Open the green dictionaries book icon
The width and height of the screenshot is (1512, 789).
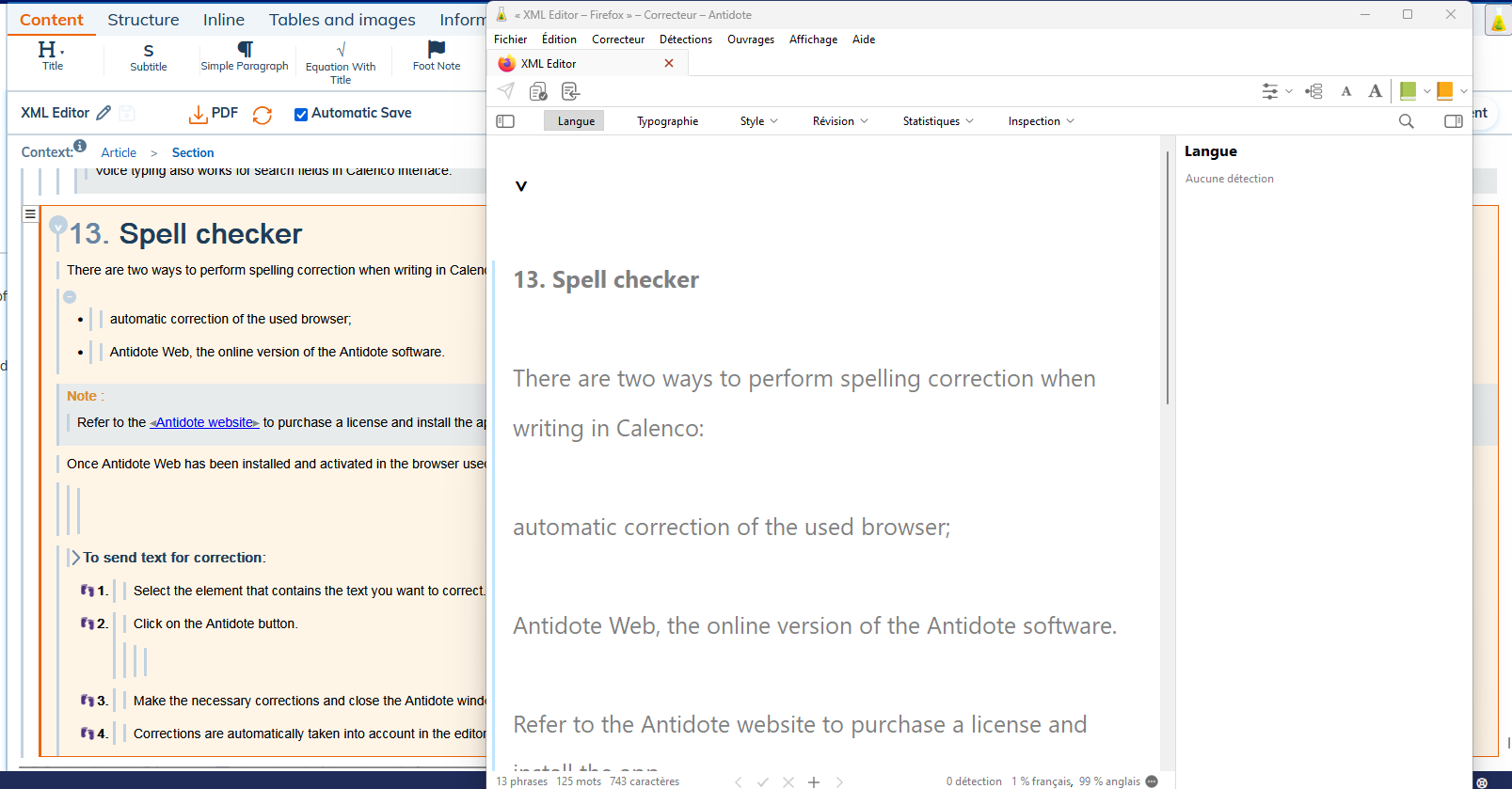coord(1408,91)
